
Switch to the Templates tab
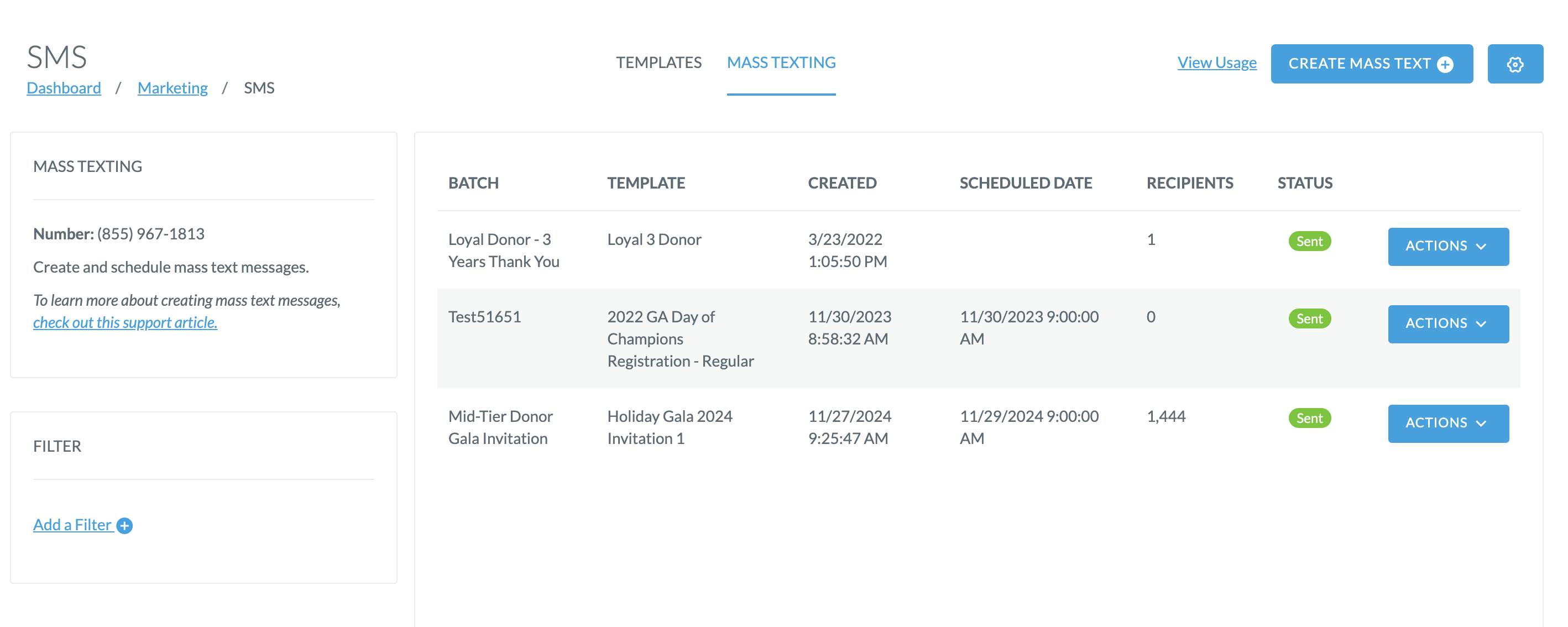[658, 62]
